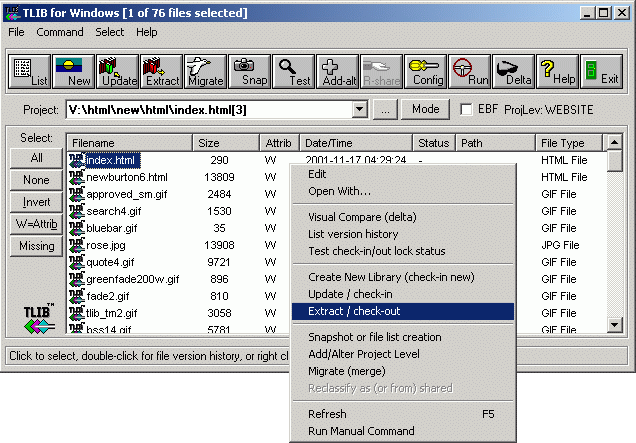Click the Help question mark toolbar button
The image size is (636, 443).
click(x=558, y=71)
